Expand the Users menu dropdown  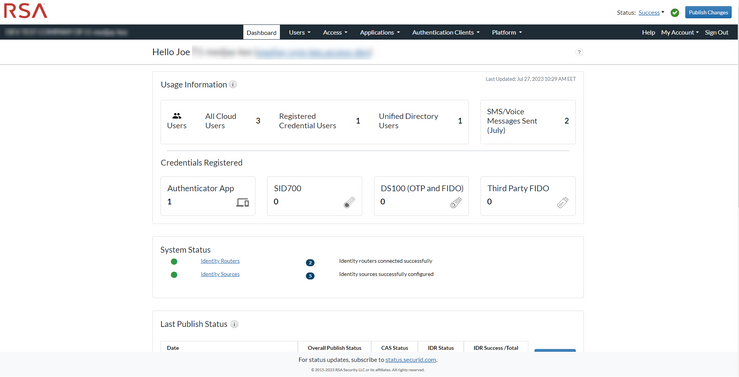tap(299, 33)
